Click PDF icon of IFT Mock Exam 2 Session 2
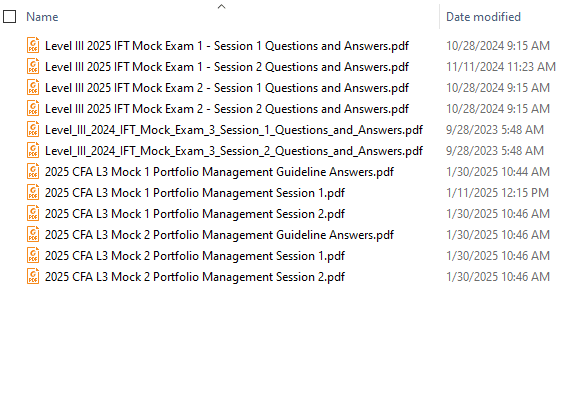This screenshot has height=396, width=579. (33, 109)
